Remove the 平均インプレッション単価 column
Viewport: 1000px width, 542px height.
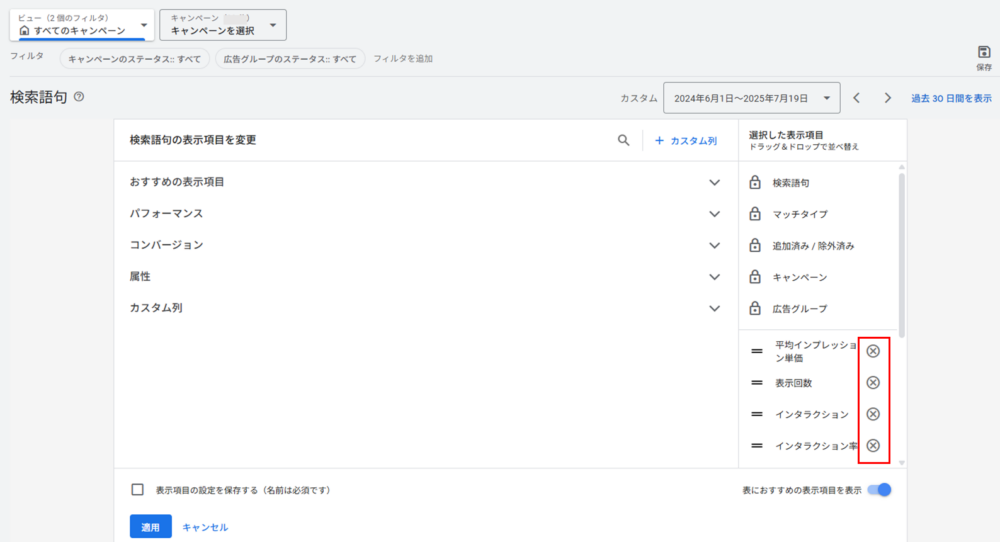click(872, 351)
